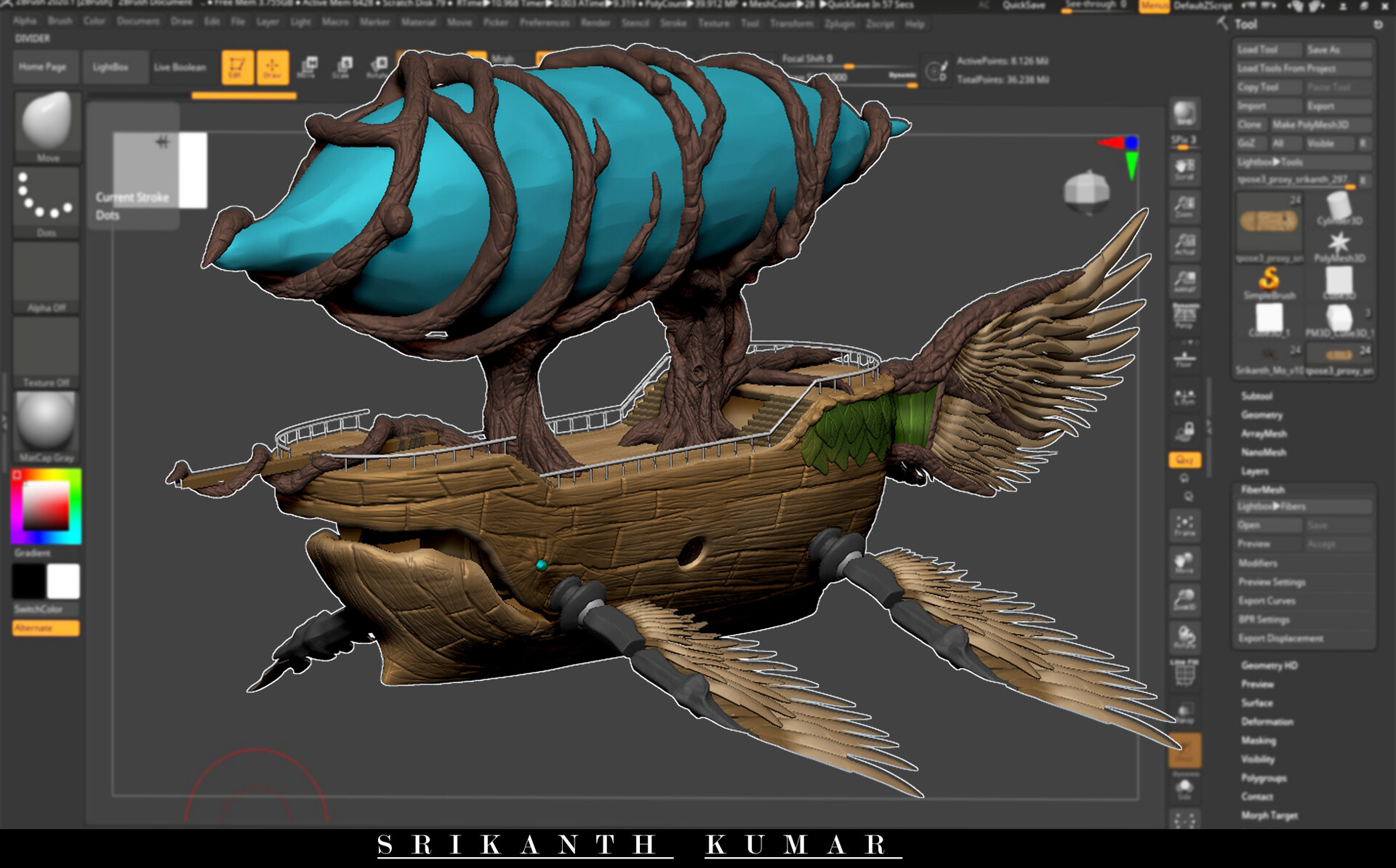Select the Move mode icon
This screenshot has height=868, width=1396.
click(307, 67)
